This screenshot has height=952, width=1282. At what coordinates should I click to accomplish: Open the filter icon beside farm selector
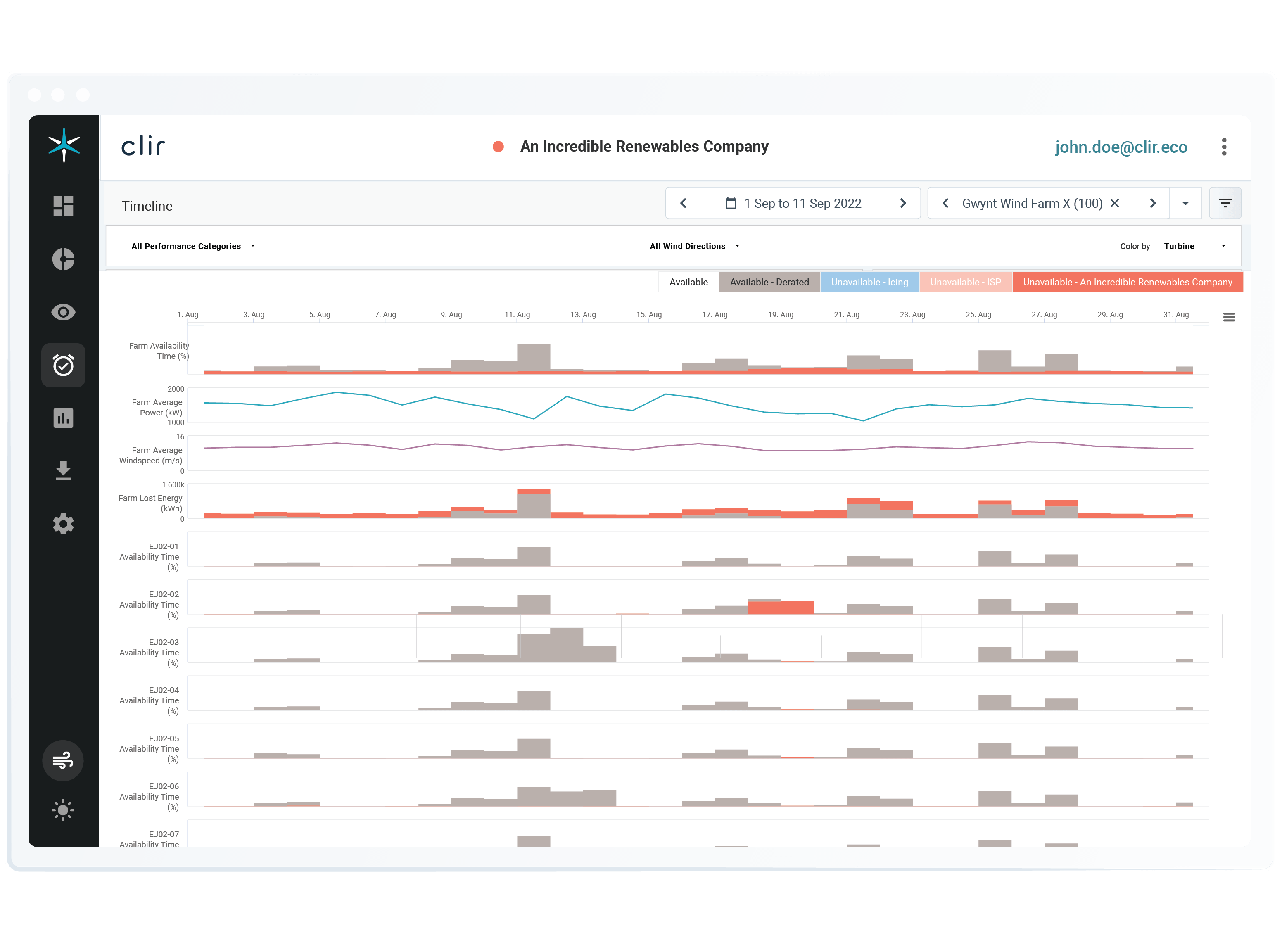tap(1225, 203)
